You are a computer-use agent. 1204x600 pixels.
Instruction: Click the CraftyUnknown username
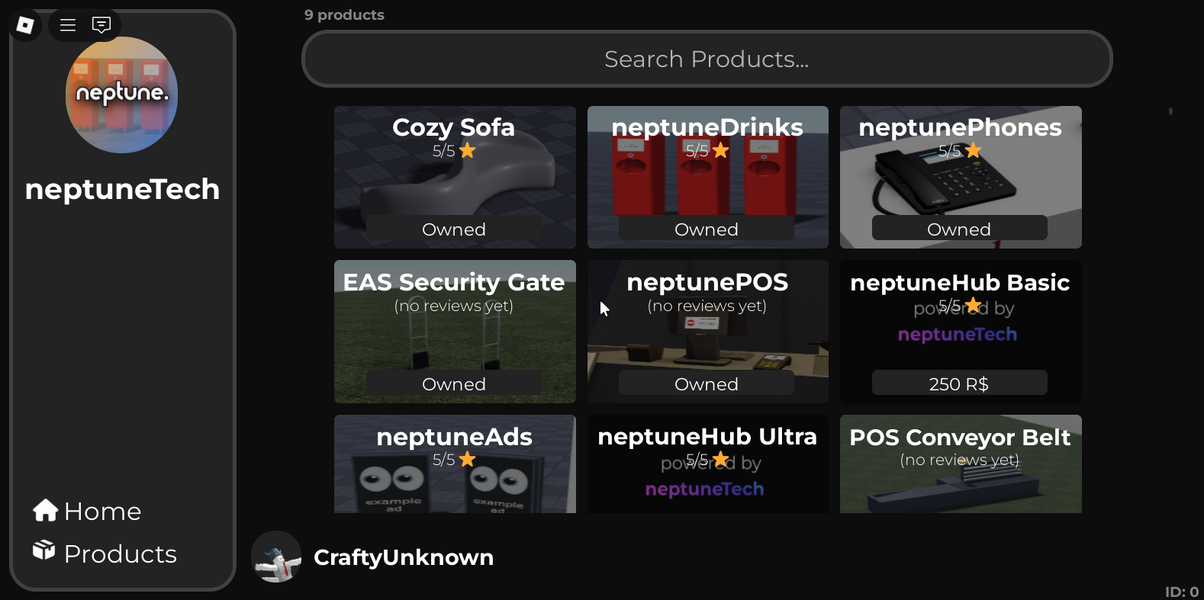(404, 557)
